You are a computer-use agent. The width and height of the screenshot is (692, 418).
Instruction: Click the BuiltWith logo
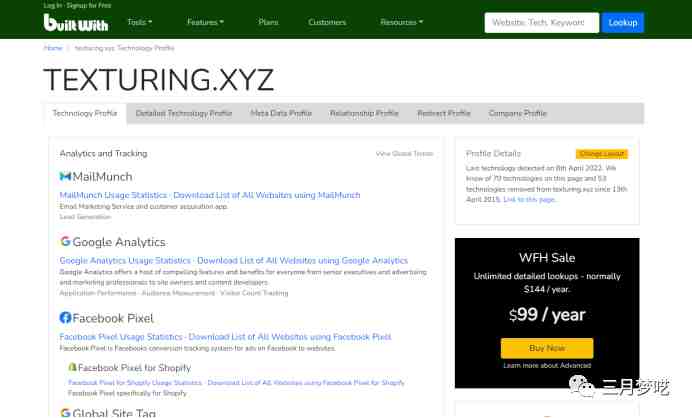point(76,23)
